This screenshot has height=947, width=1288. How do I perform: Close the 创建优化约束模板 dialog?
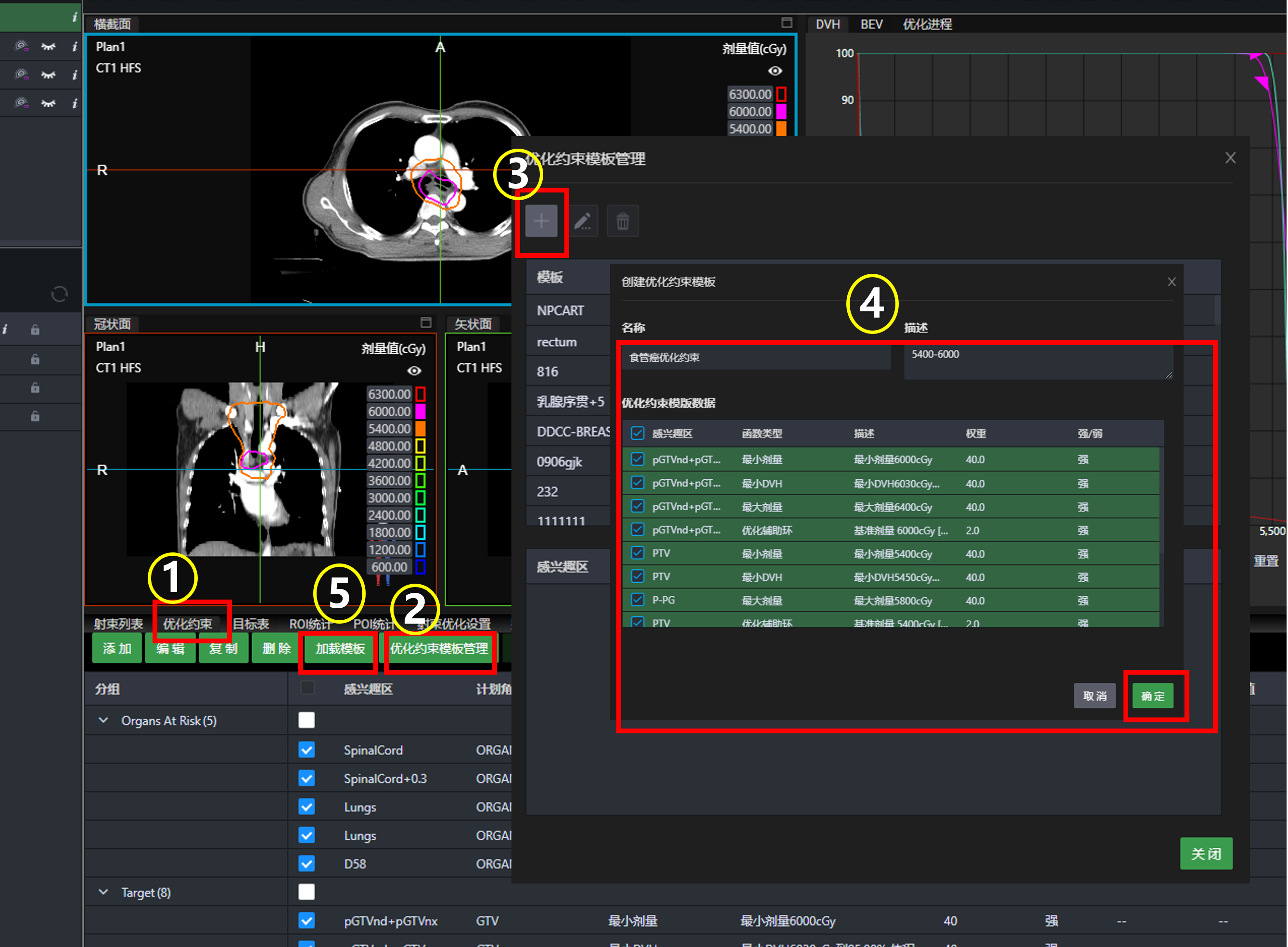click(1171, 282)
